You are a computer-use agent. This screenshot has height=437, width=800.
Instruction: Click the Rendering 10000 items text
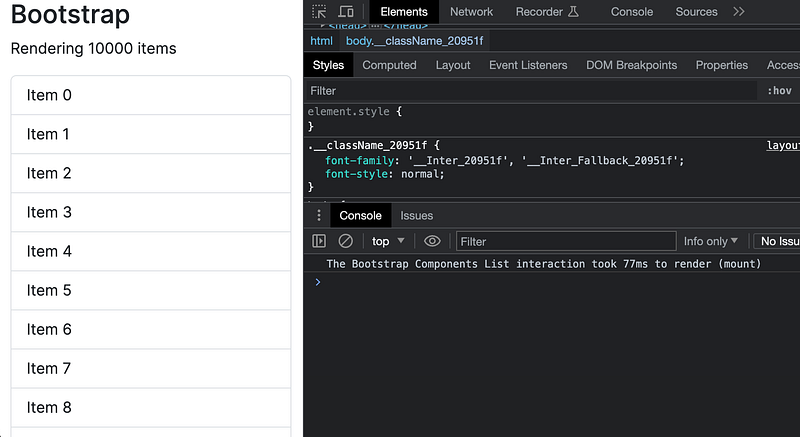coord(93,48)
